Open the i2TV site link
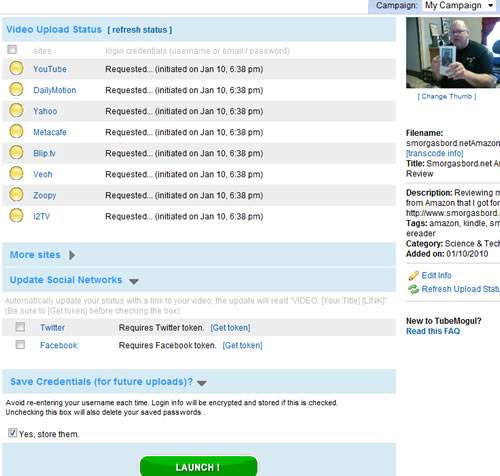This screenshot has width=500, height=476. tap(41, 216)
